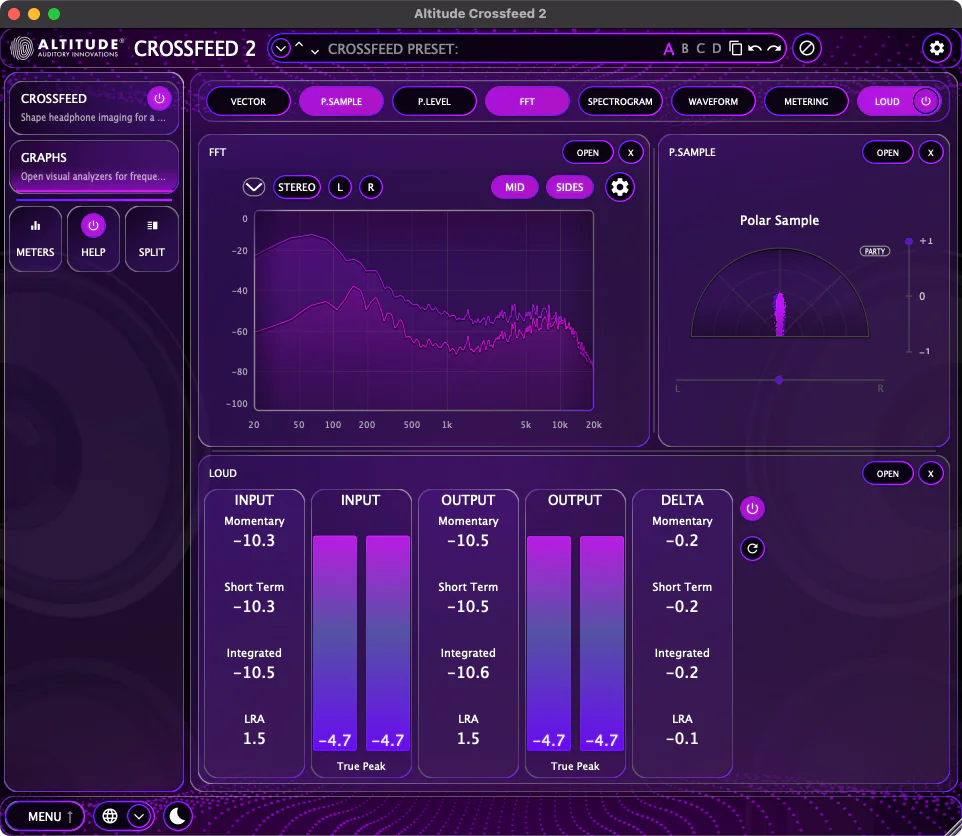This screenshot has width=962, height=836.
Task: Click the undo arrow icon
Action: tap(755, 48)
